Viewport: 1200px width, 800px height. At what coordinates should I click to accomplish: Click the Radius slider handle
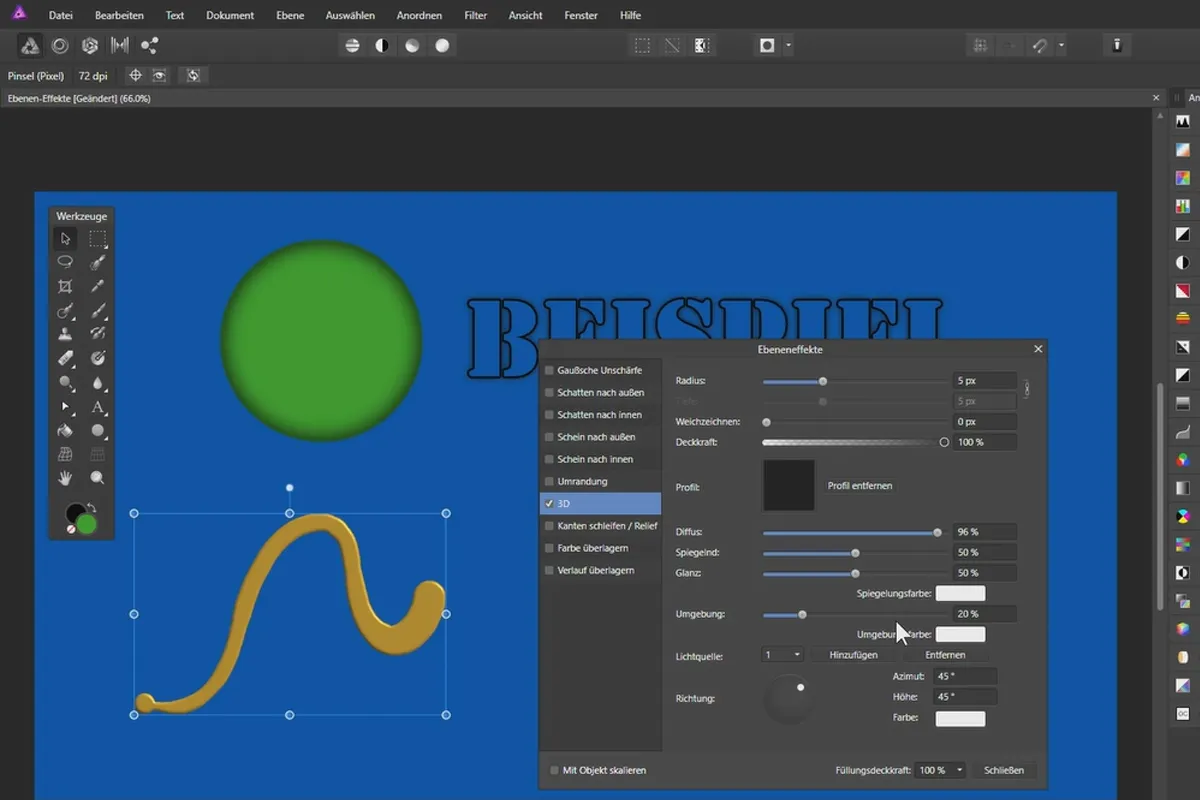click(823, 381)
